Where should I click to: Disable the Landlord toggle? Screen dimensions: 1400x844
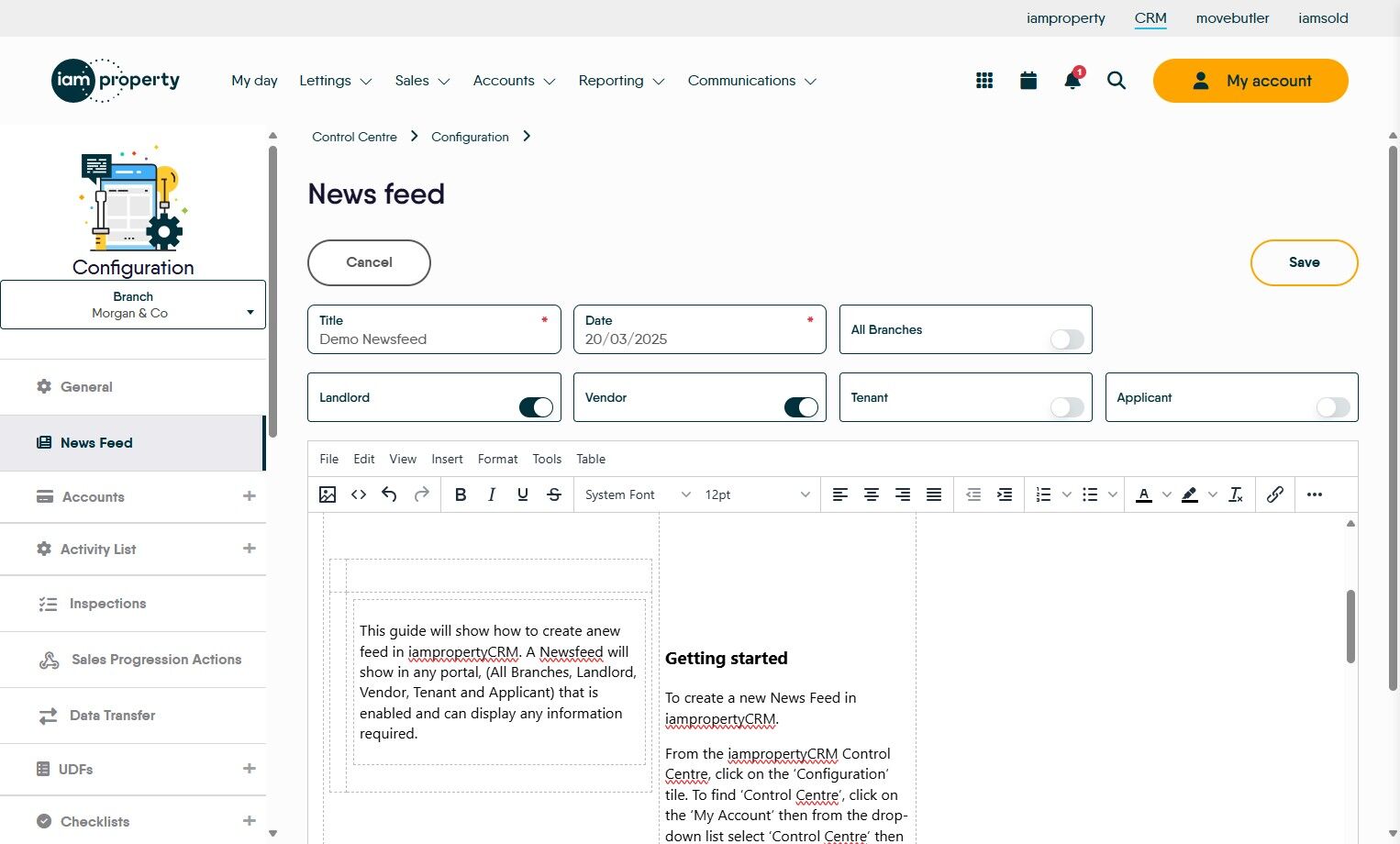(536, 407)
